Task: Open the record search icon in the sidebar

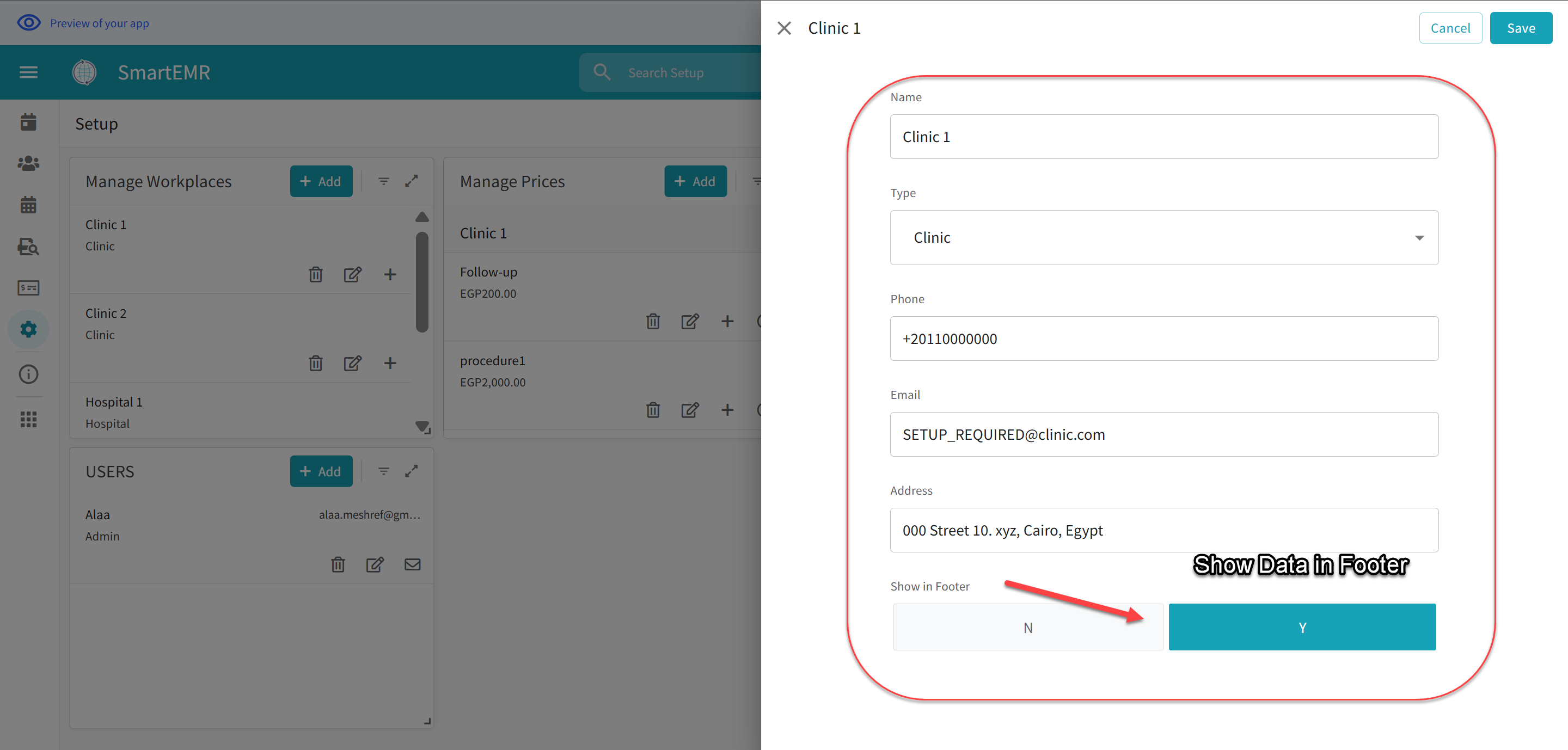Action: 29,247
